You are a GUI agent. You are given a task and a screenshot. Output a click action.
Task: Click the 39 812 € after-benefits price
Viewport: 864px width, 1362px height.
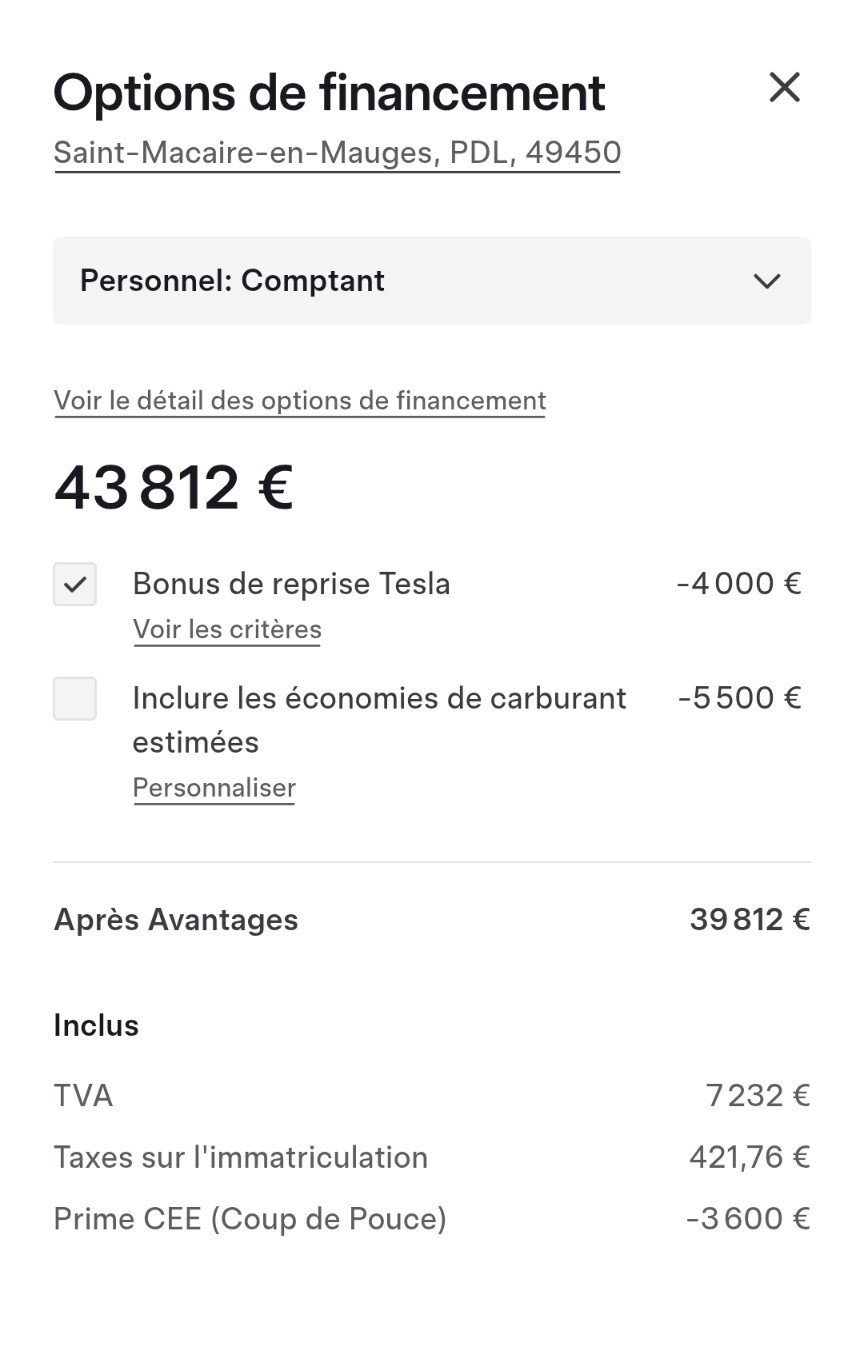(750, 920)
